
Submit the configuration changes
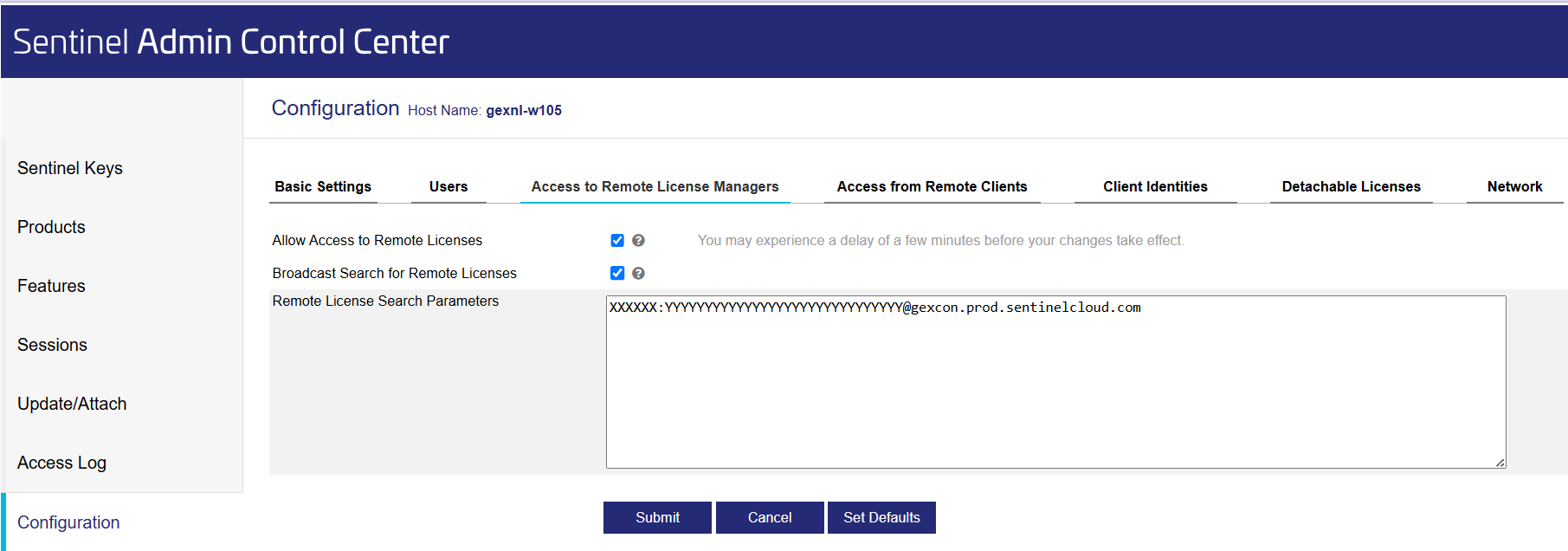click(x=657, y=517)
